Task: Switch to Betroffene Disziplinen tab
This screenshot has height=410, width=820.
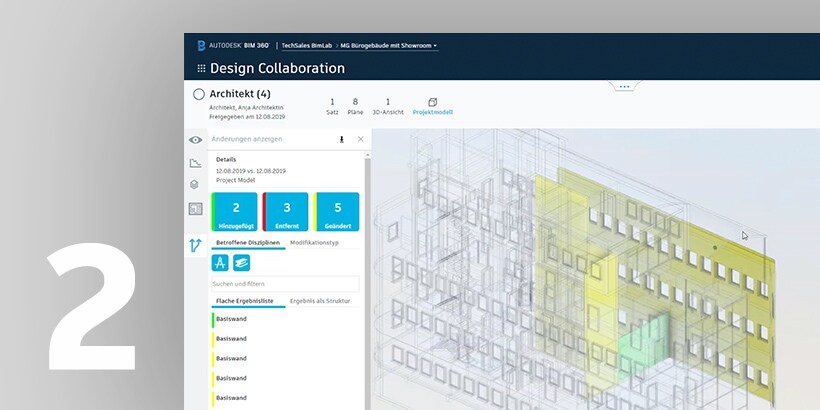Action: pos(248,243)
